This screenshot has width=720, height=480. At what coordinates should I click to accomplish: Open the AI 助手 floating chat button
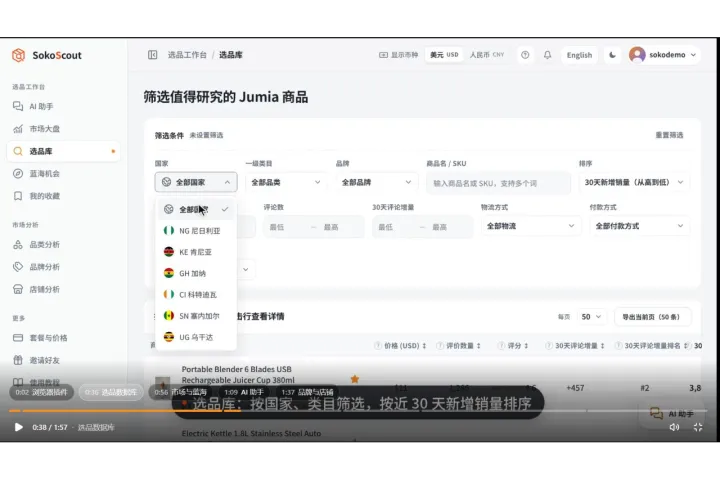click(x=673, y=414)
